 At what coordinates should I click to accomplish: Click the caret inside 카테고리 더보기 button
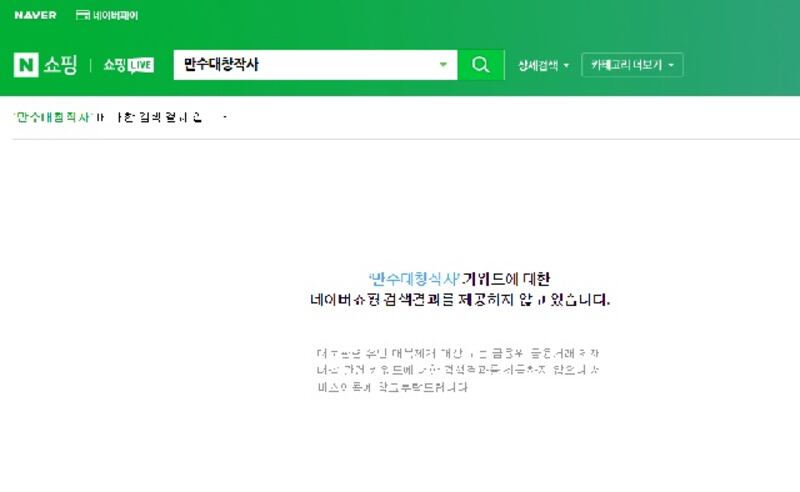(x=671, y=66)
